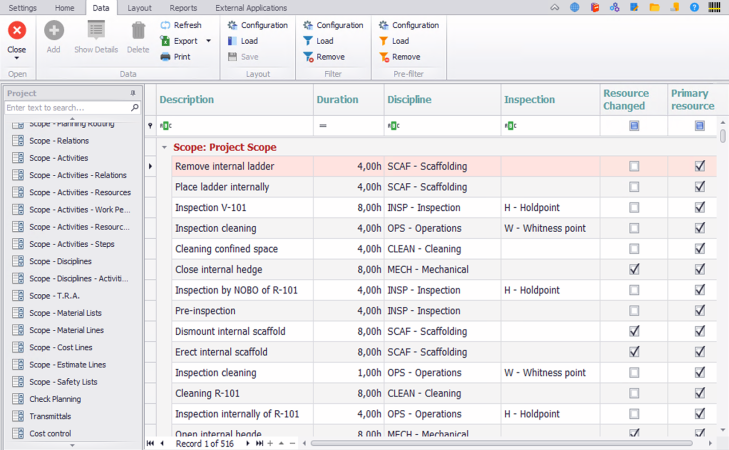Click the Print icon in the ribbon
The width and height of the screenshot is (729, 450).
coord(166,57)
